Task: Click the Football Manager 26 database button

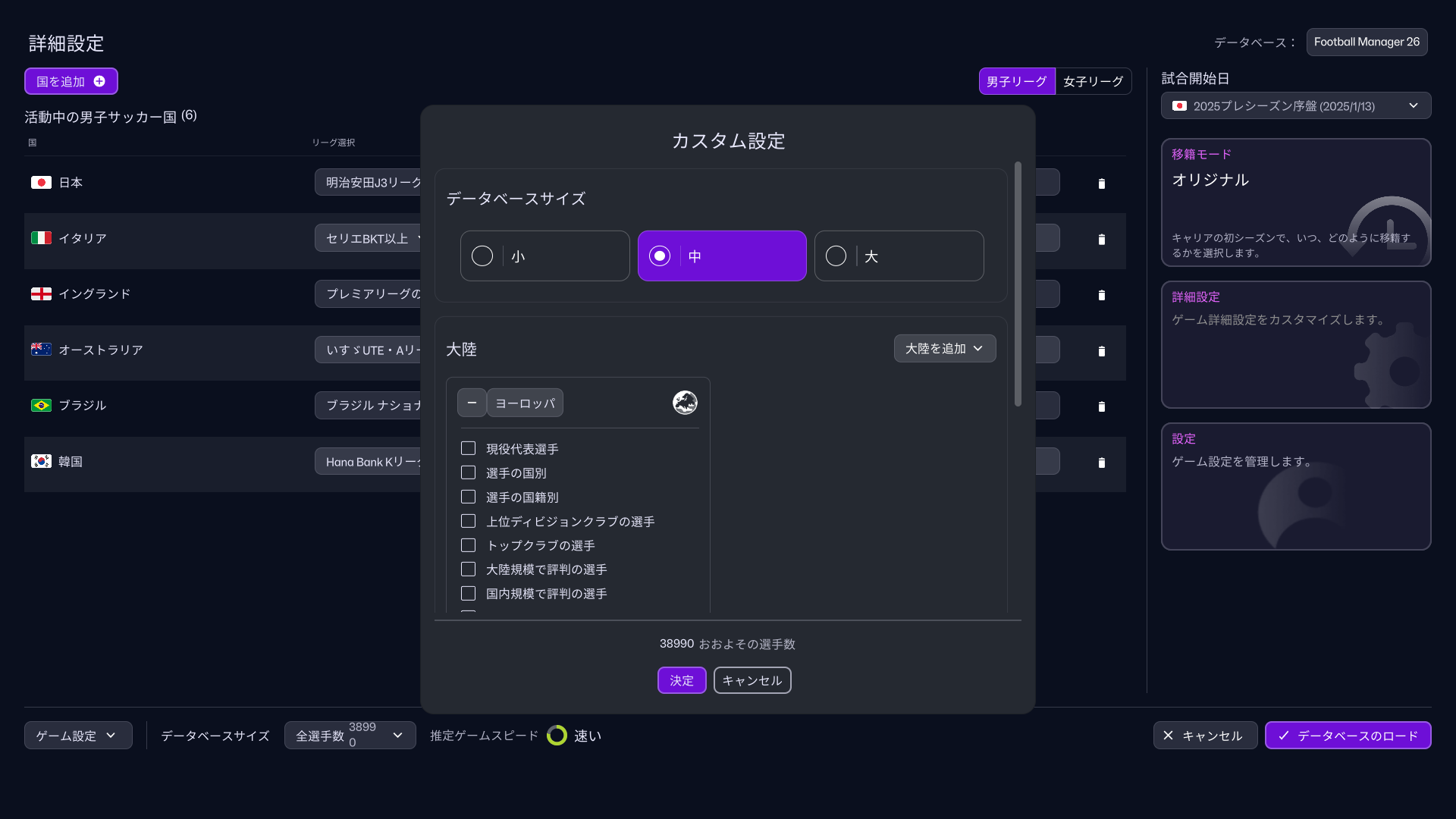Action: pos(1367,42)
